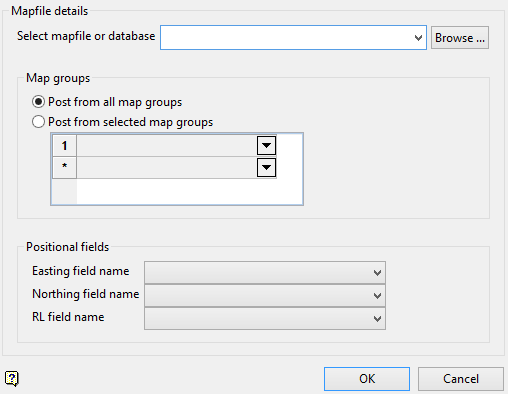Dismiss dialog with the Cancel button

coord(461,379)
